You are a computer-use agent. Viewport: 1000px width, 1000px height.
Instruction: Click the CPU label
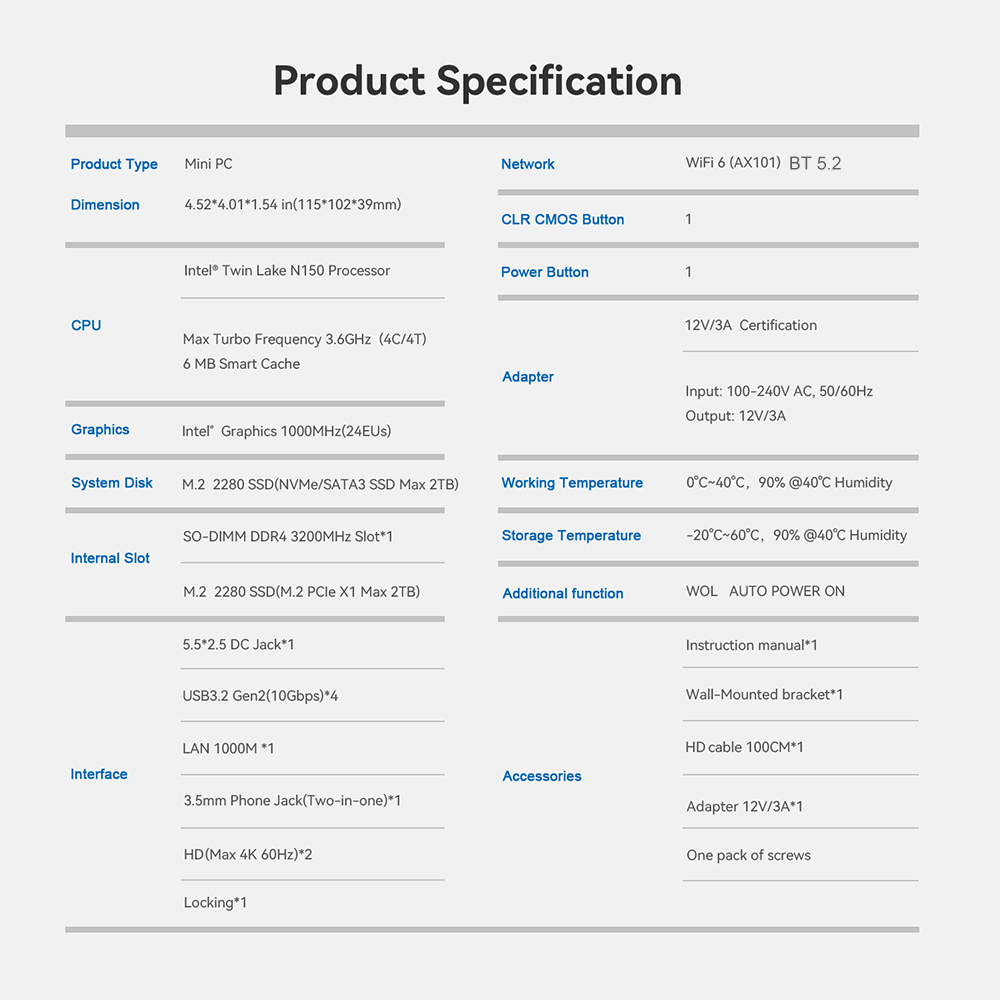click(x=86, y=325)
